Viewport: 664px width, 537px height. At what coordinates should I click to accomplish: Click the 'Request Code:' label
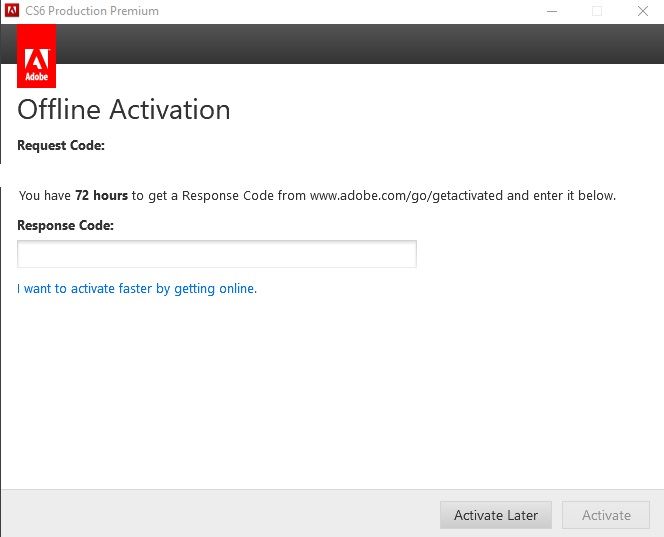(x=61, y=145)
